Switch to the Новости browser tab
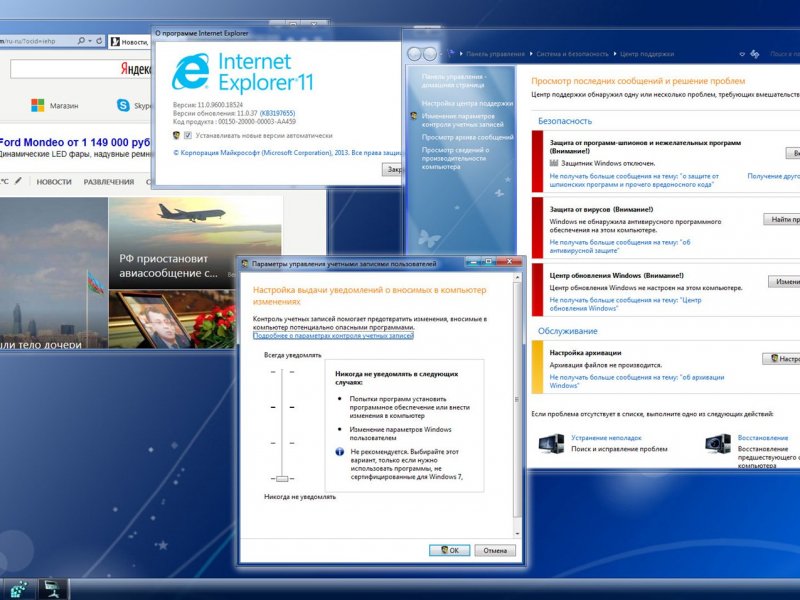This screenshot has width=800, height=600. coord(130,42)
